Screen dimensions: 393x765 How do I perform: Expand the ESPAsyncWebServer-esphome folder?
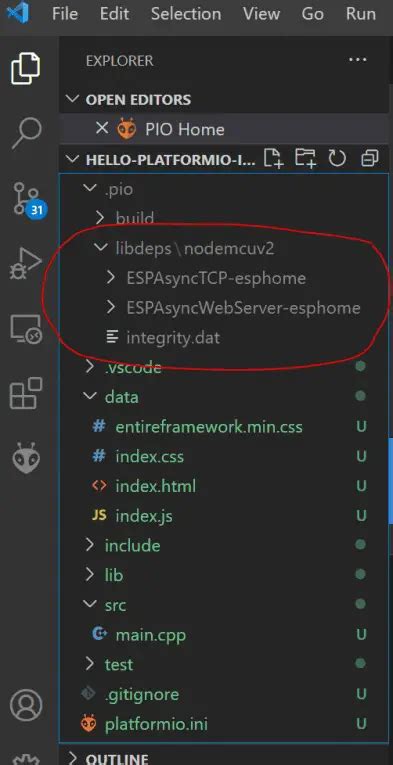click(111, 308)
